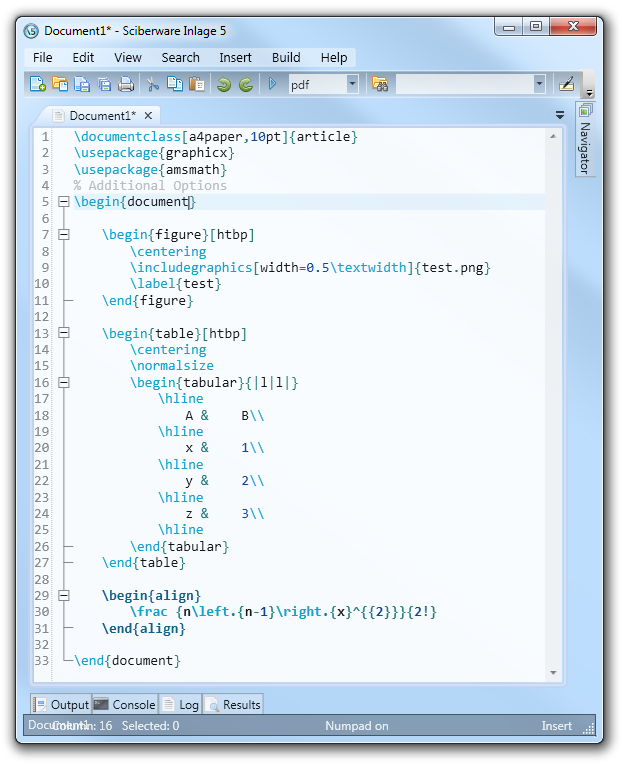Click \usepackage{graphicx} on line 2

point(154,153)
